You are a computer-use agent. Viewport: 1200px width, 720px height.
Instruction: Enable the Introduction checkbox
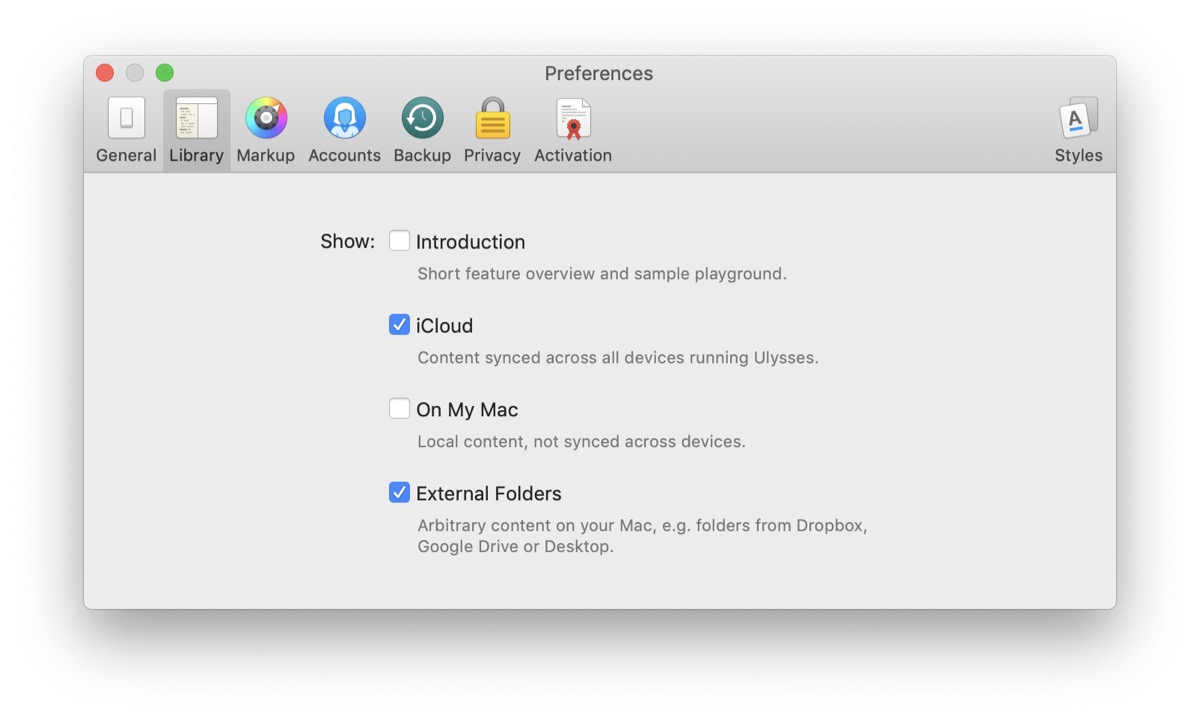399,241
